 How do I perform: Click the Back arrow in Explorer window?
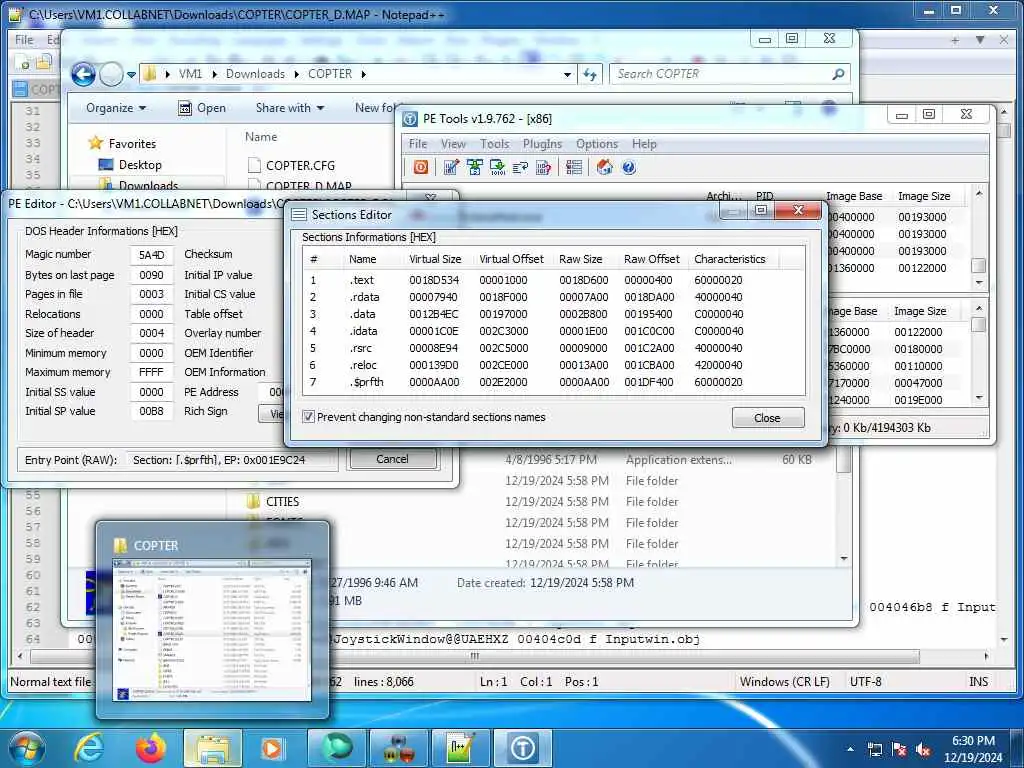[x=84, y=74]
